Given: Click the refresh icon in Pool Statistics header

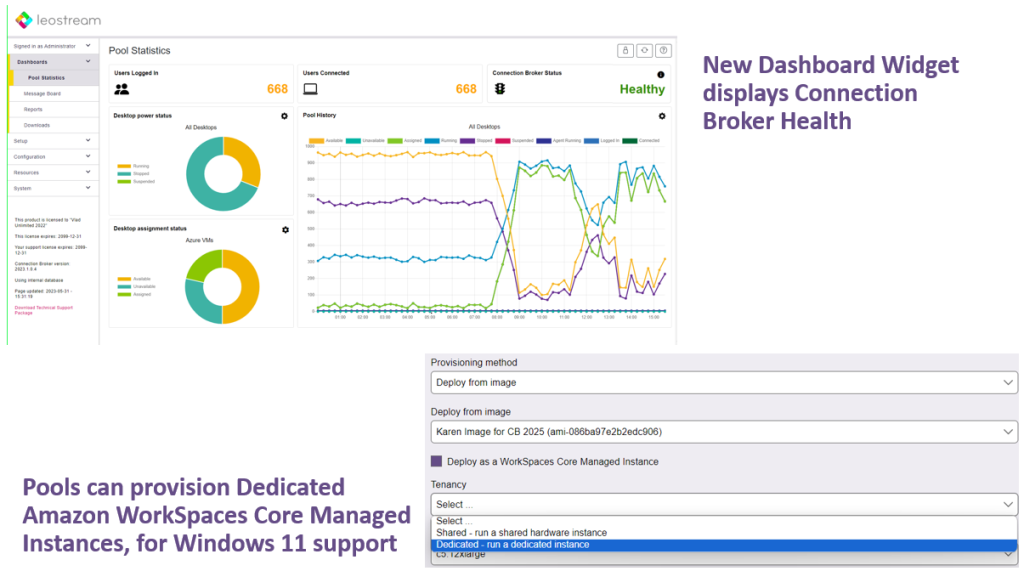Looking at the screenshot, I should 645,50.
